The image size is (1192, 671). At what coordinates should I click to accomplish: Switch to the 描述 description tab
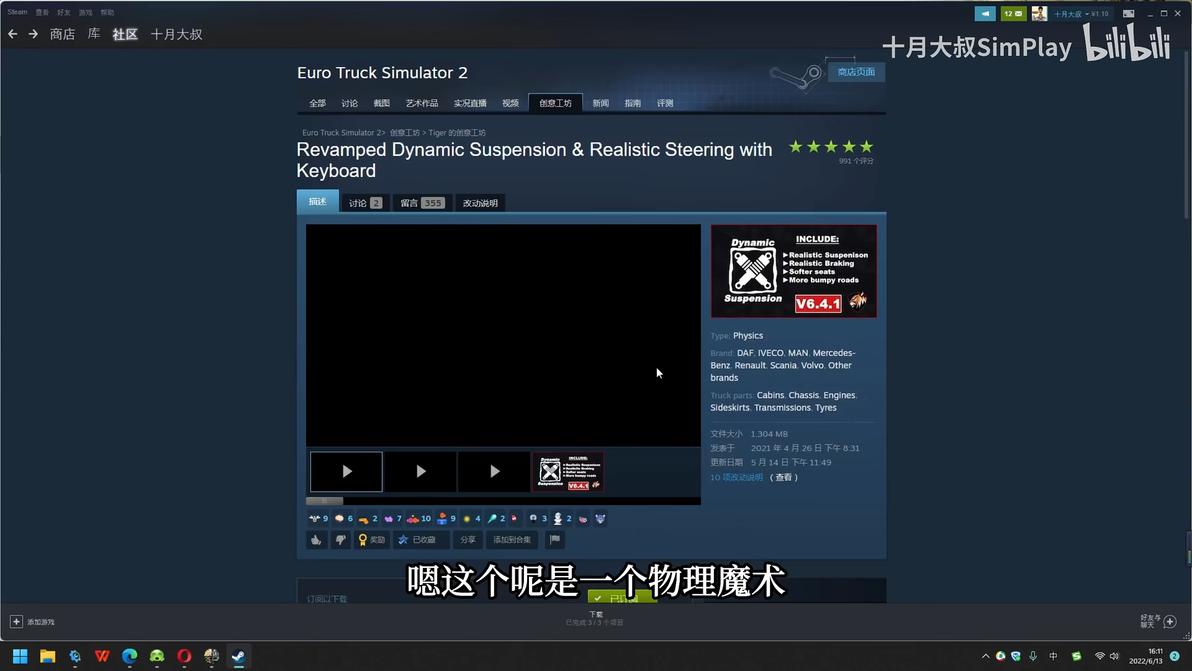[x=318, y=201]
